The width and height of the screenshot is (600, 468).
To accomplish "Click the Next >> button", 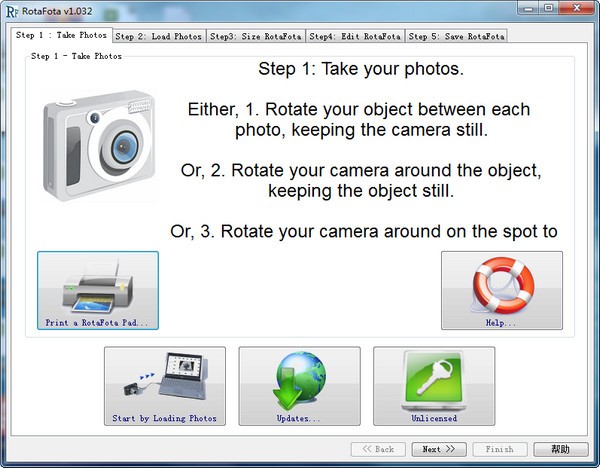I will (439, 449).
